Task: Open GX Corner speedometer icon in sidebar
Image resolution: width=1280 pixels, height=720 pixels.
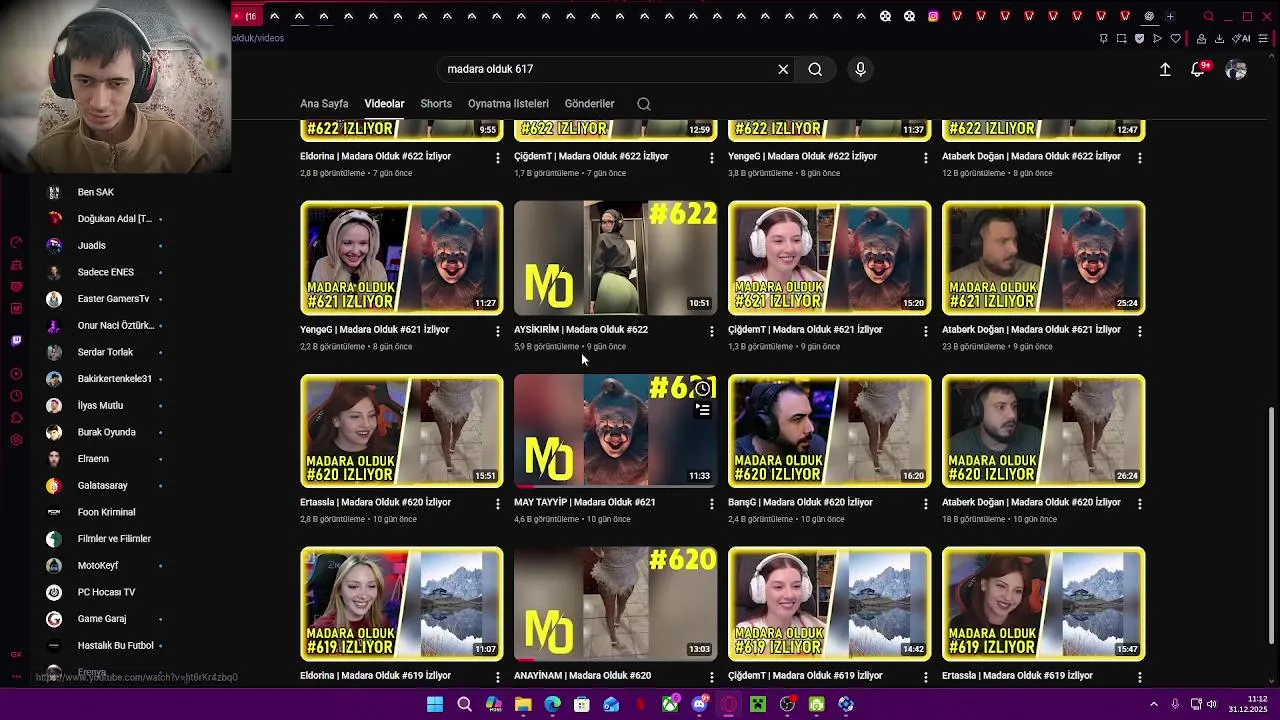Action: click(16, 243)
